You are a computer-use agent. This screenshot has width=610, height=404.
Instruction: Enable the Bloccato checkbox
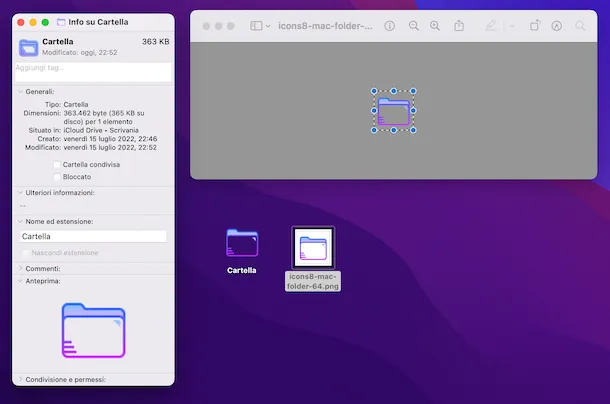tap(57, 177)
